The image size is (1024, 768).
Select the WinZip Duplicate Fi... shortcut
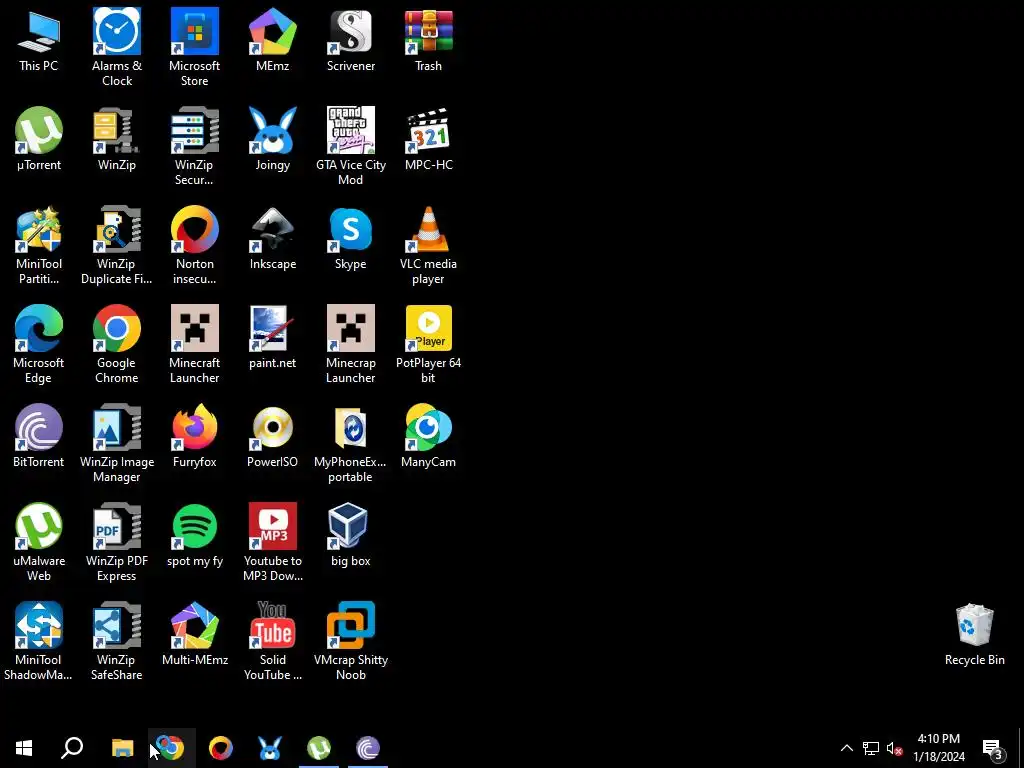coord(117,246)
